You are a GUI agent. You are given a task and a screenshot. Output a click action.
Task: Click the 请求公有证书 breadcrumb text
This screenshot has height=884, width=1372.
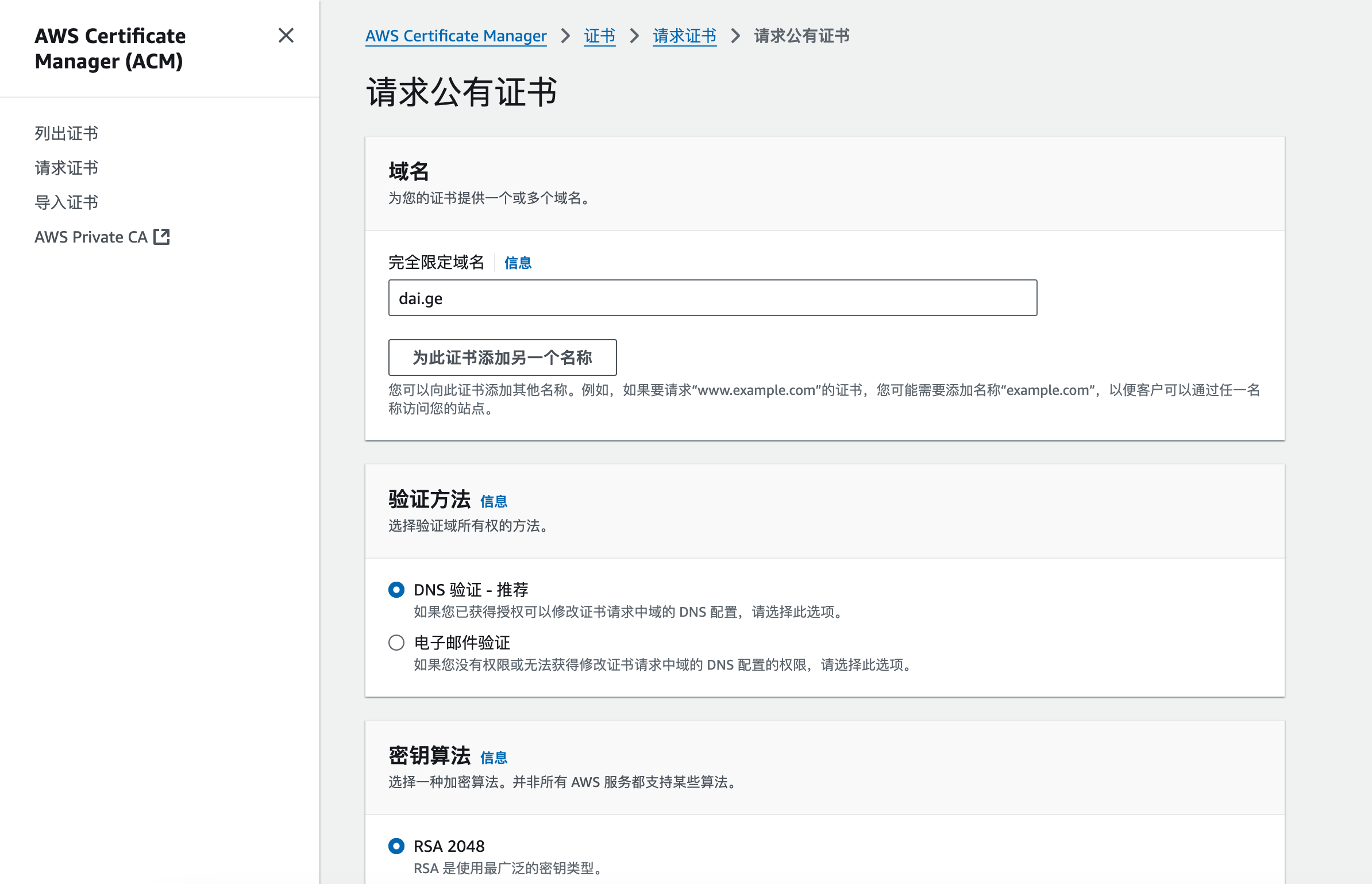point(801,36)
